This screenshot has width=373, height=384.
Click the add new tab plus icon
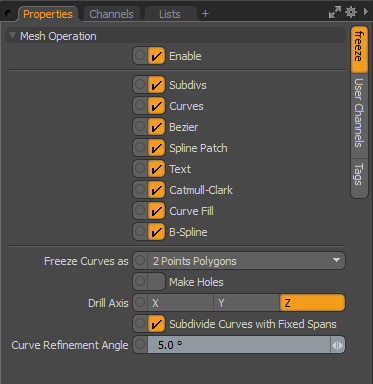click(x=205, y=14)
